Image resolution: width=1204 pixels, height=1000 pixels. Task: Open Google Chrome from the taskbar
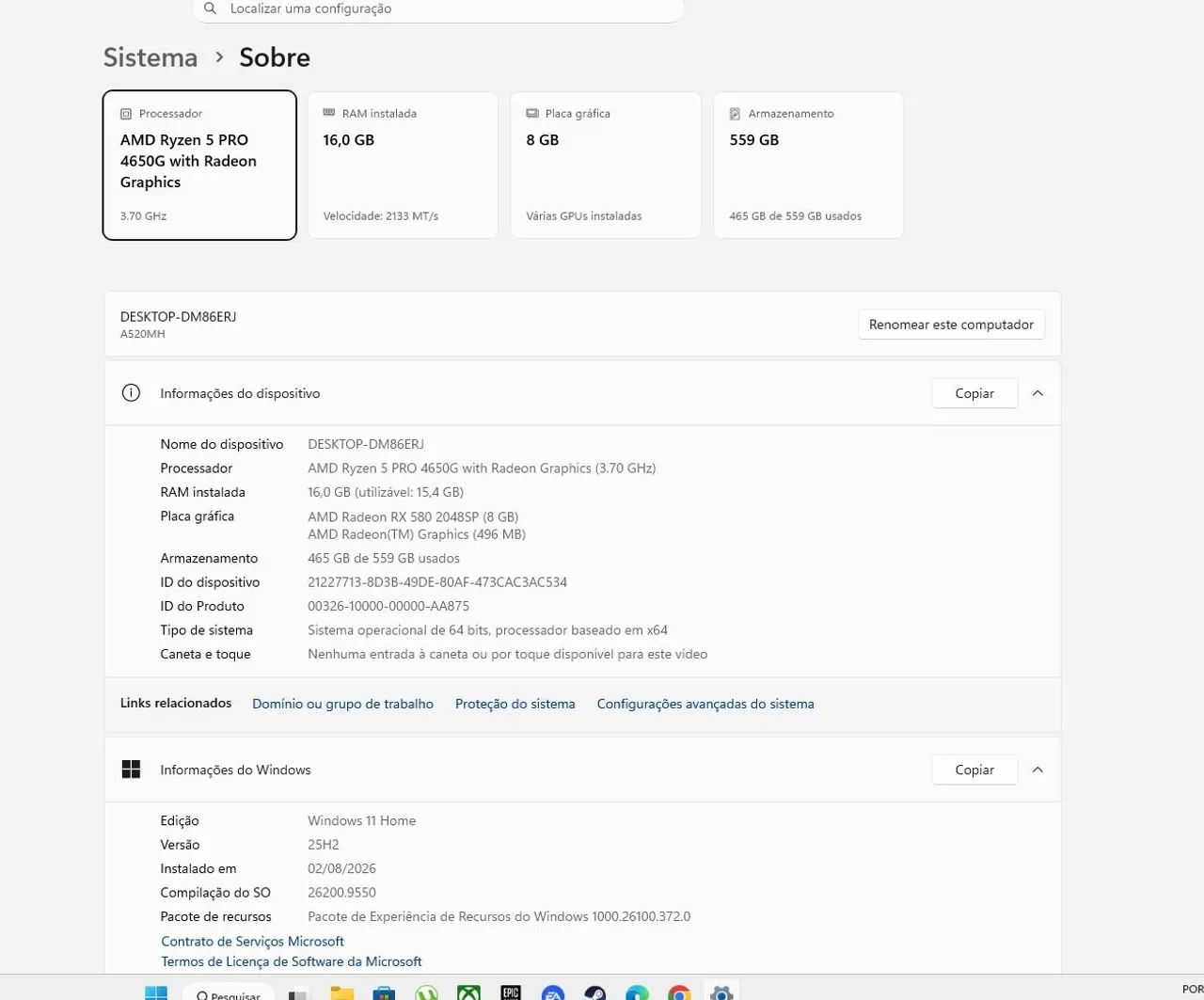click(x=679, y=993)
